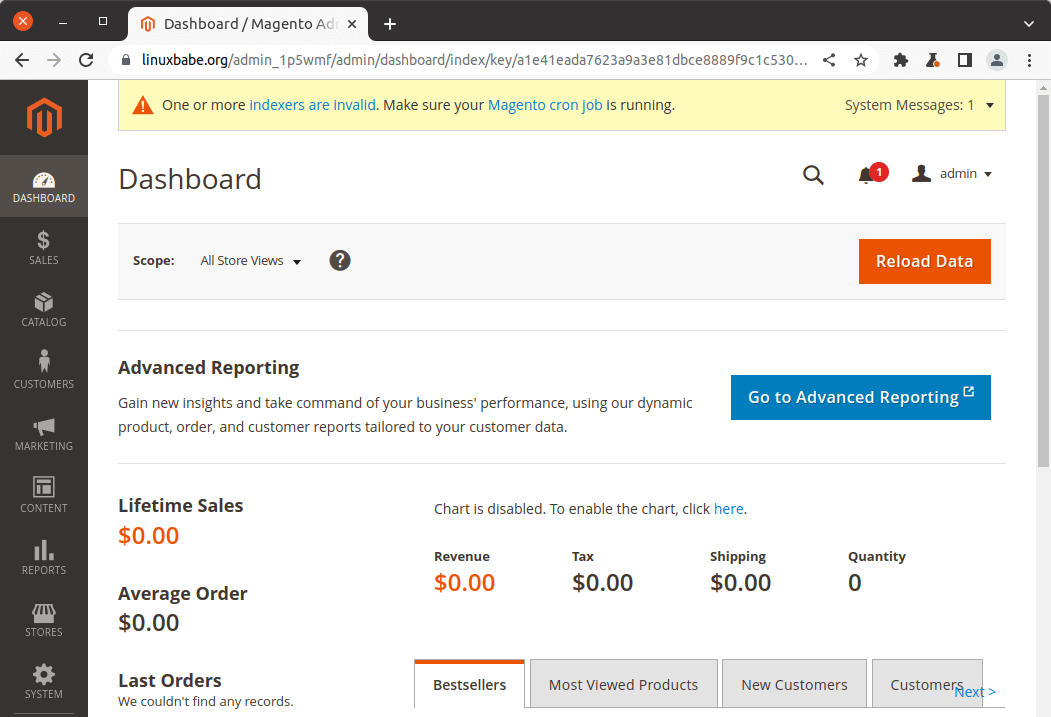The width and height of the screenshot is (1051, 717).
Task: Open Content sidebar menu
Action: point(43,495)
